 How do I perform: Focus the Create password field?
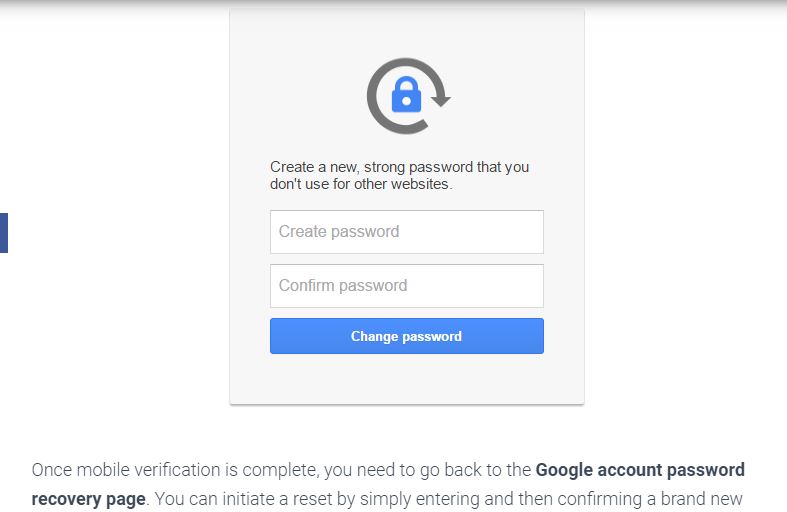406,232
